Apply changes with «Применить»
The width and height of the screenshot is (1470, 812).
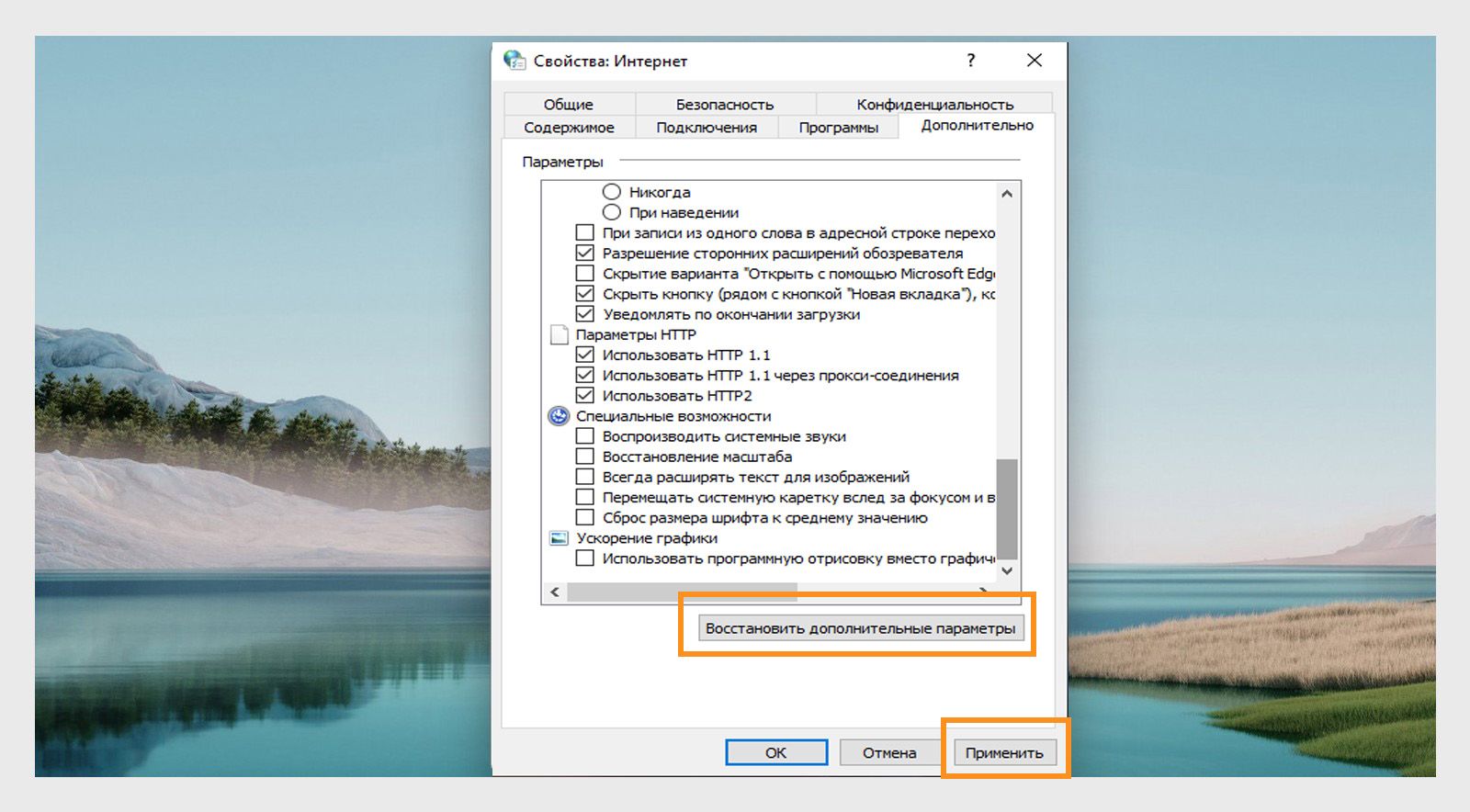pos(1004,752)
